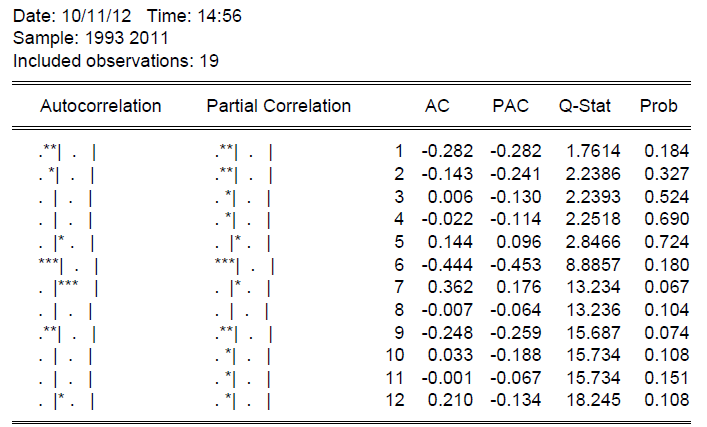Image resolution: width=707 pixels, height=427 pixels.
Task: Select Prob value 0.690
Action: 667,219
